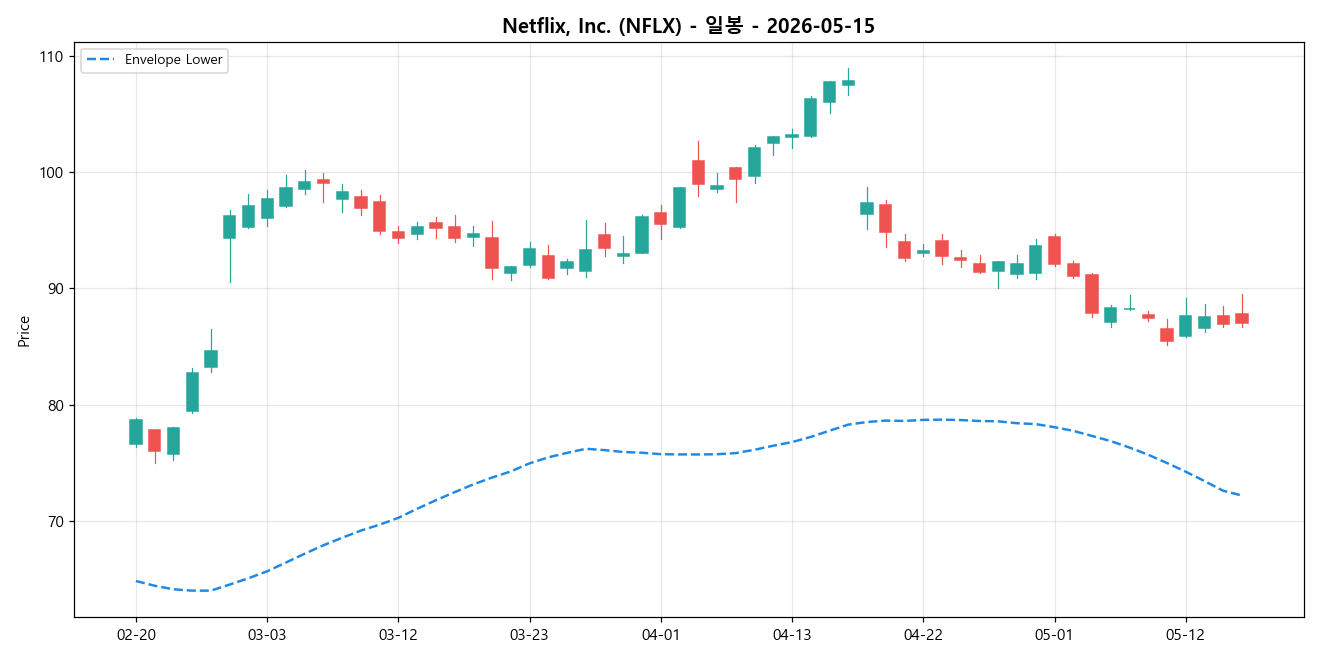
Task: Click the 04-13 x-axis date label
Action: [x=792, y=635]
